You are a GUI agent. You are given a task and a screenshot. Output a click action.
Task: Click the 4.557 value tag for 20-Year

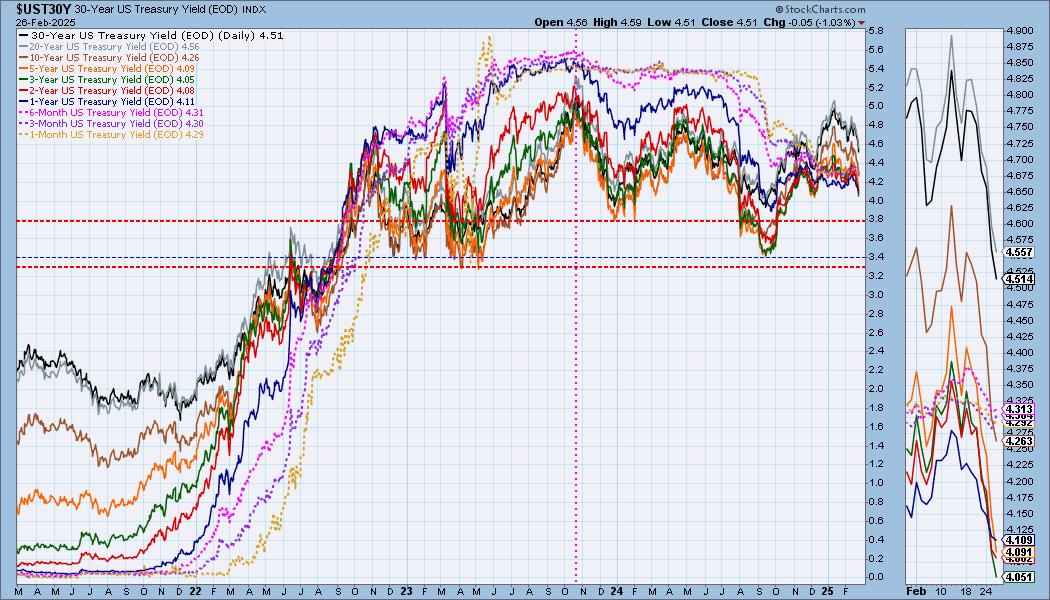point(1019,252)
